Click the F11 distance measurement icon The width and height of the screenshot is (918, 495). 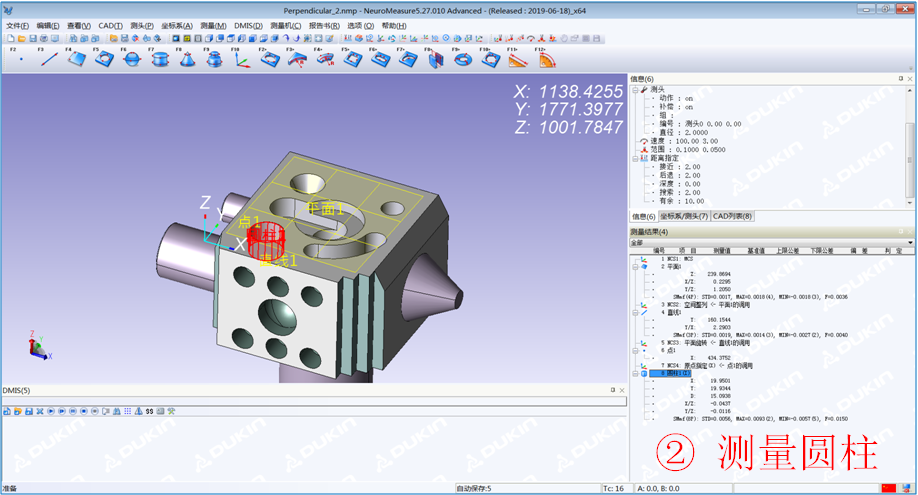tap(518, 60)
